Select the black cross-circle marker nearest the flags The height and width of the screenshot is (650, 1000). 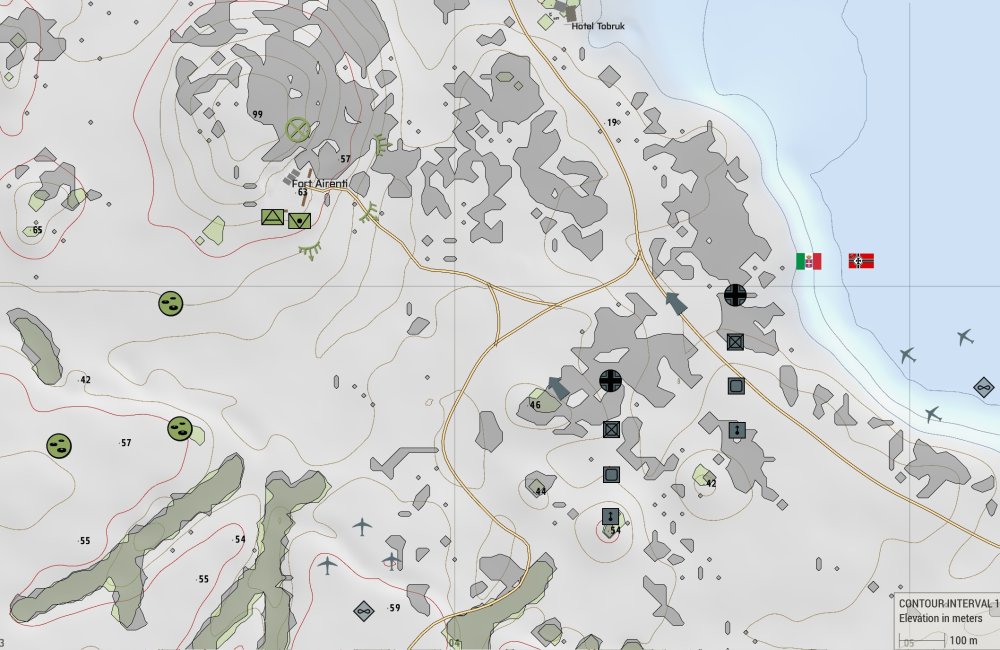(735, 294)
